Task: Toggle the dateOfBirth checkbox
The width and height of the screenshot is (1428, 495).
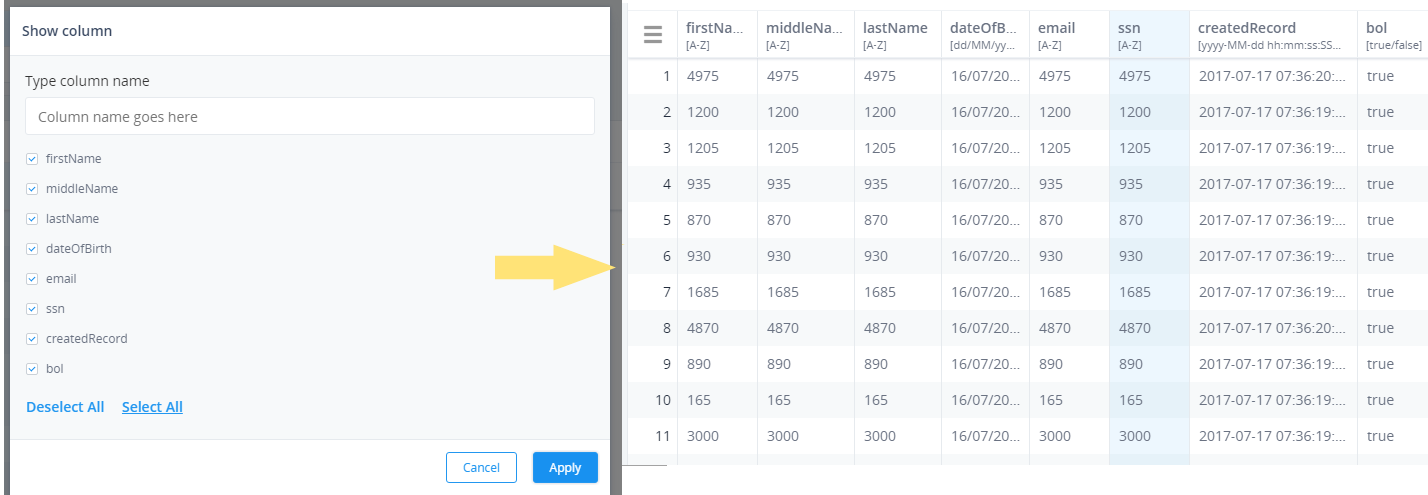Action: [x=32, y=248]
